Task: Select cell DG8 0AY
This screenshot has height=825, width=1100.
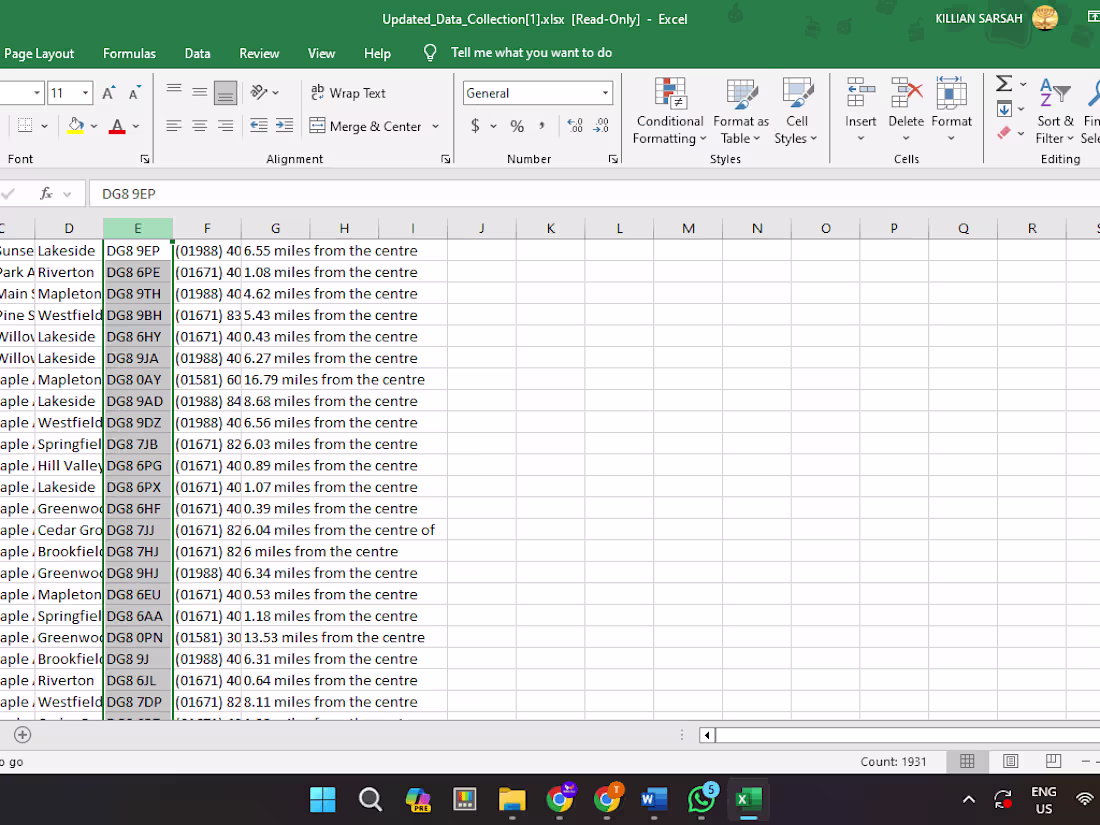Action: point(138,380)
